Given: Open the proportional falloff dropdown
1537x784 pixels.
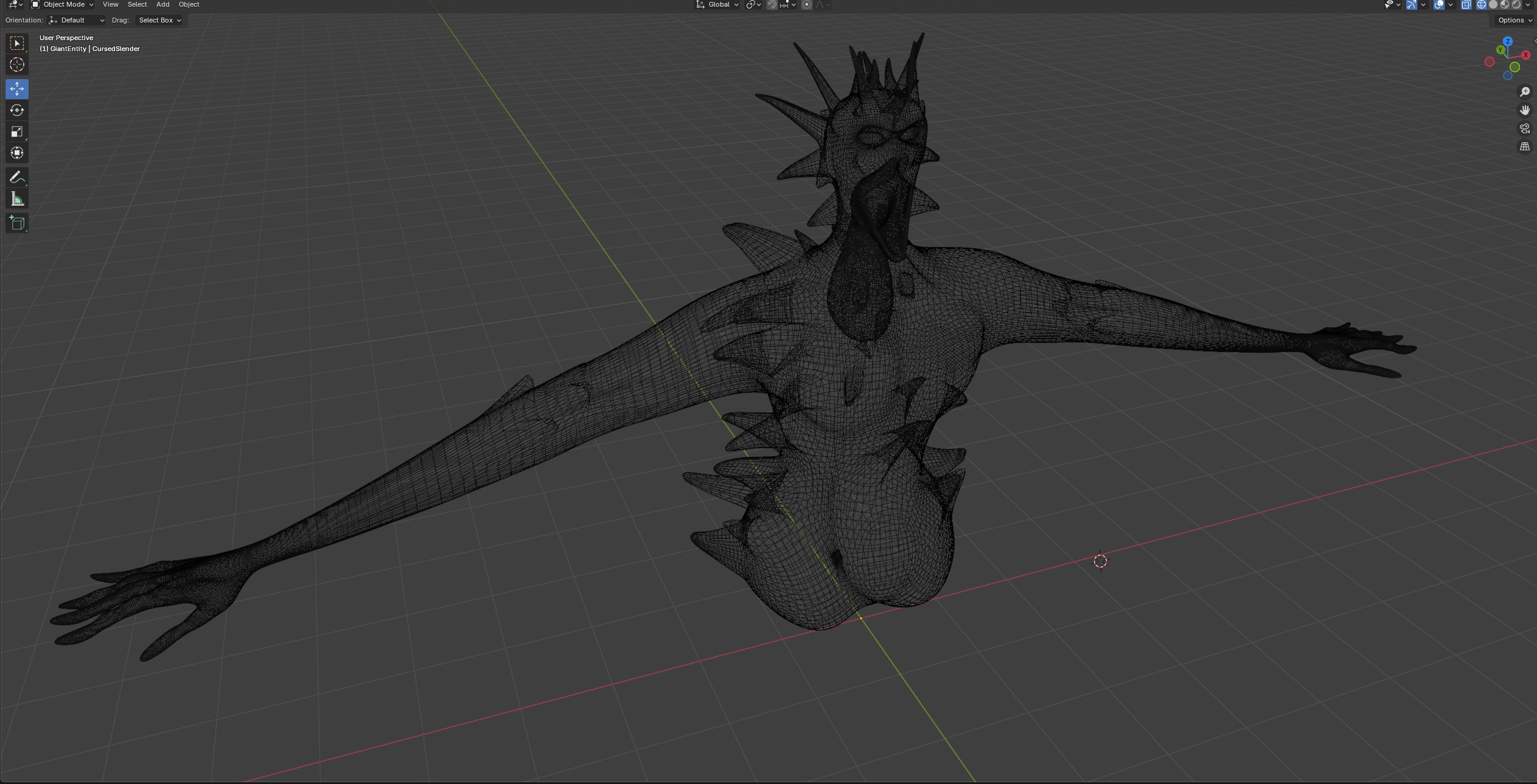Looking at the screenshot, I should coord(823,4).
